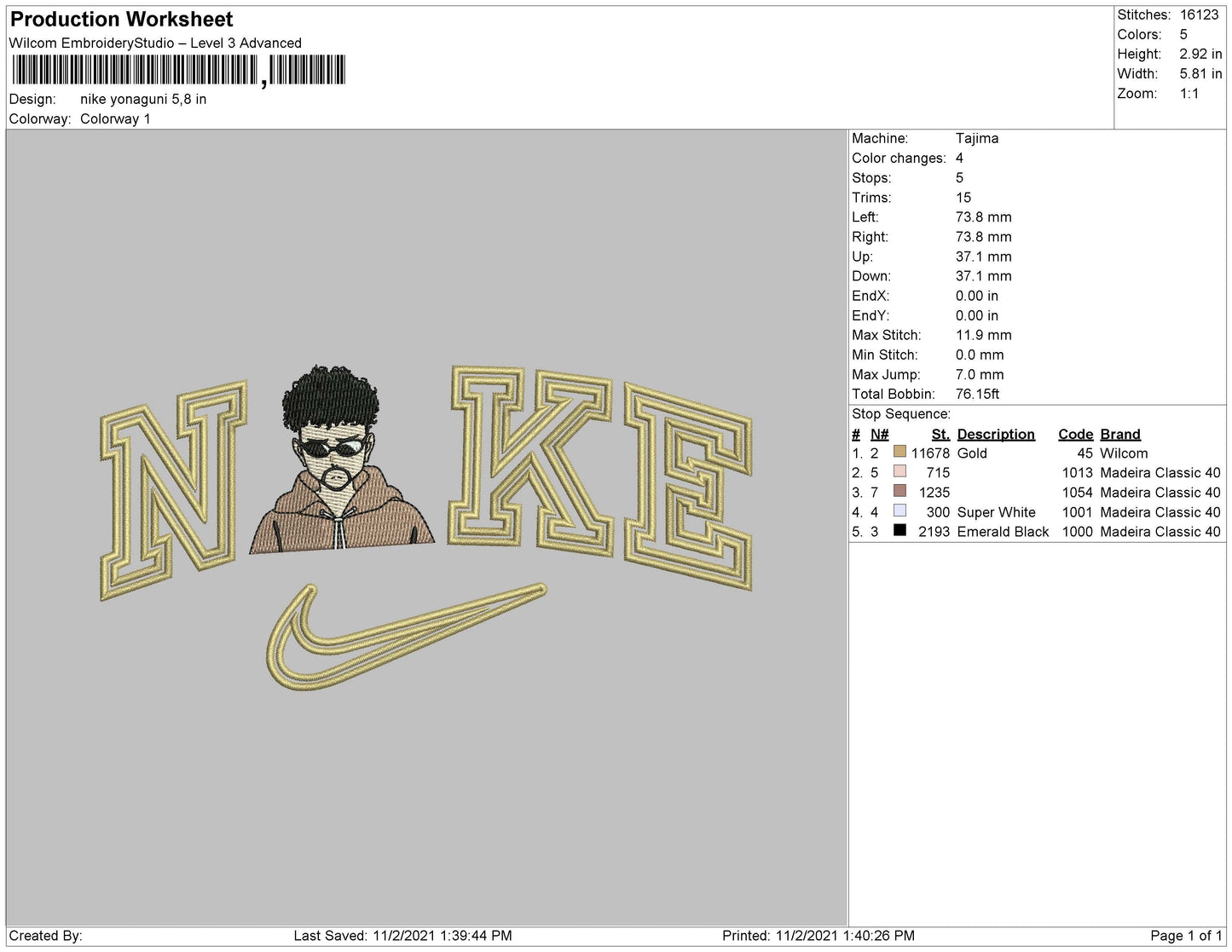The image size is (1232, 952).
Task: Click the Machine value 'Tajima'
Action: pos(977,138)
